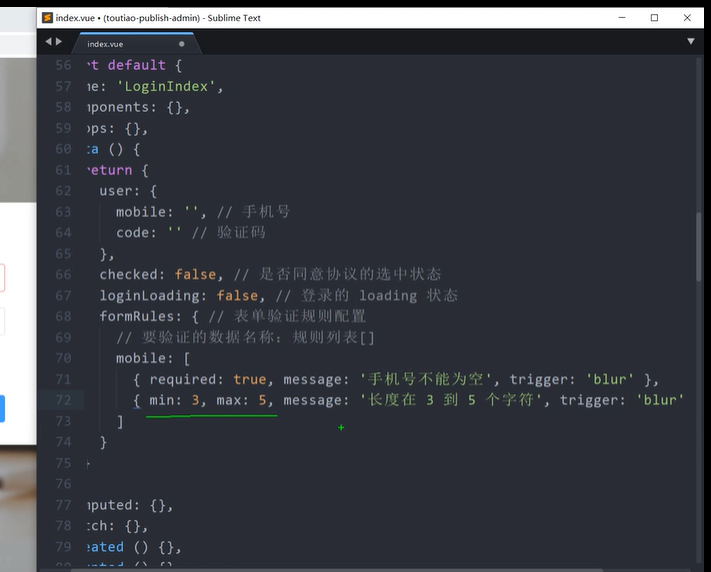Click the Sublime Text application icon in title bar
This screenshot has width=711, height=572.
tap(47, 18)
